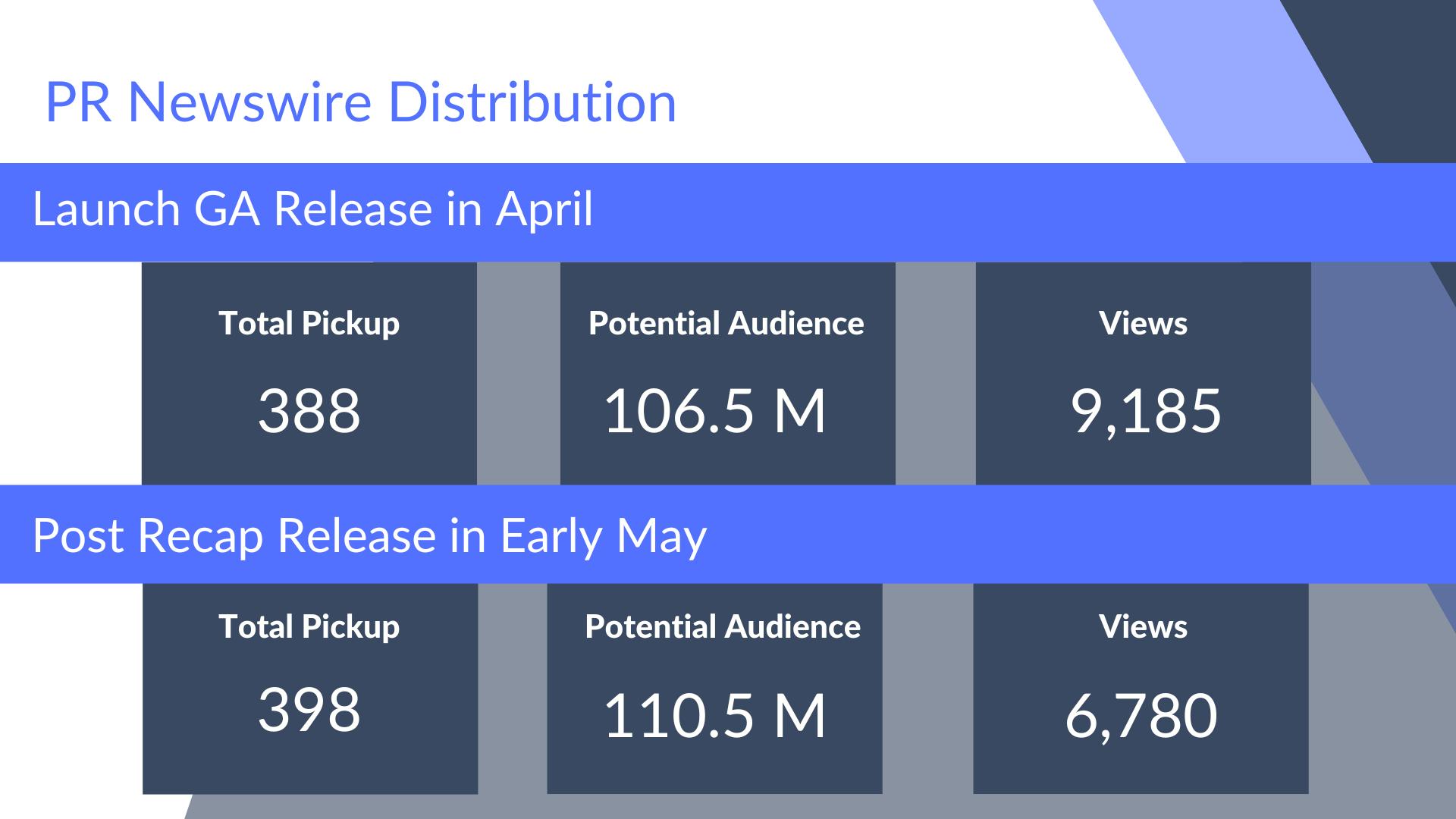The width and height of the screenshot is (1456, 819).
Task: Click the 110.5 M audience figure
Action: tap(714, 716)
